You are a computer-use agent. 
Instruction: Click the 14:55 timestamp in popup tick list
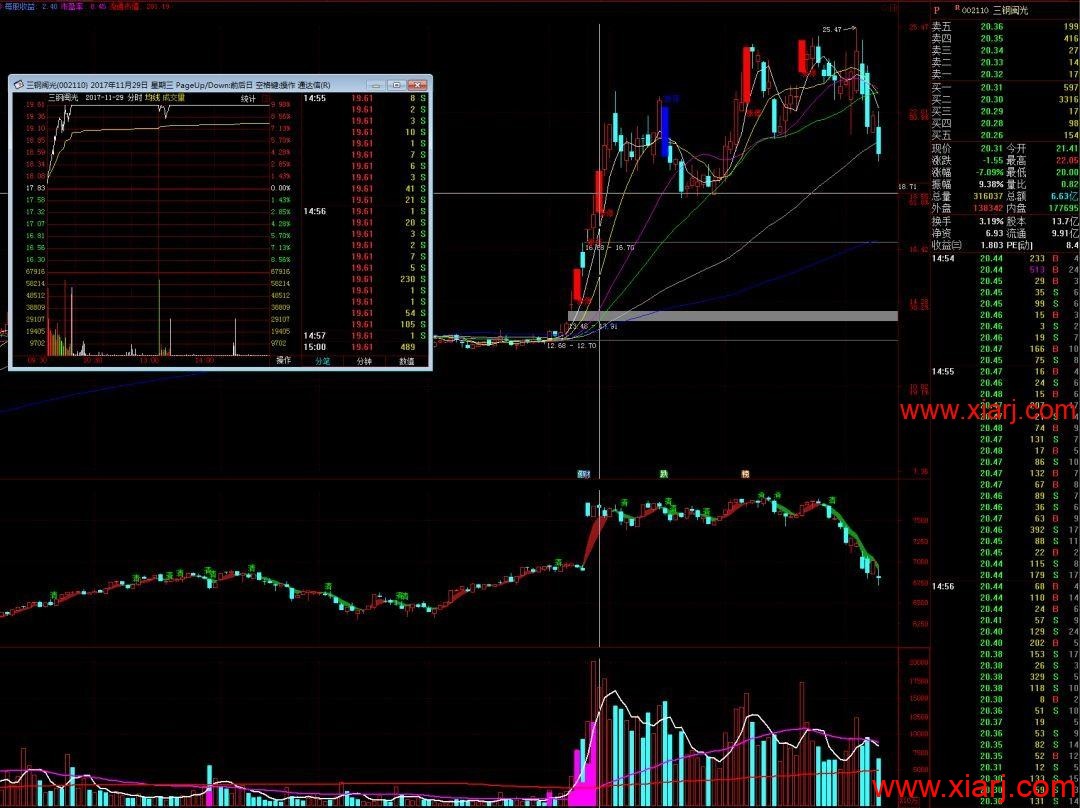pos(314,99)
